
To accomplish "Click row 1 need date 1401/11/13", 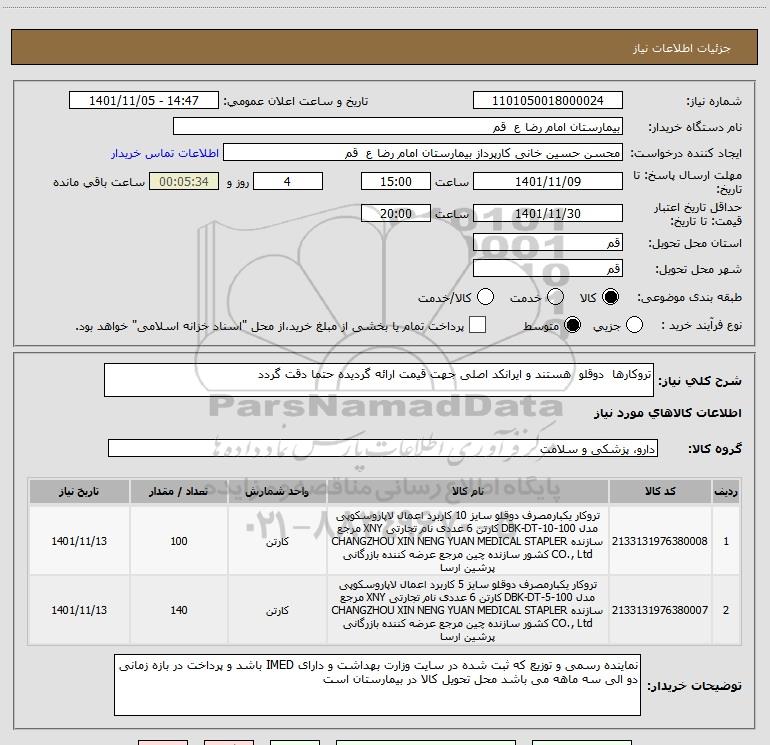I will [x=79, y=541].
